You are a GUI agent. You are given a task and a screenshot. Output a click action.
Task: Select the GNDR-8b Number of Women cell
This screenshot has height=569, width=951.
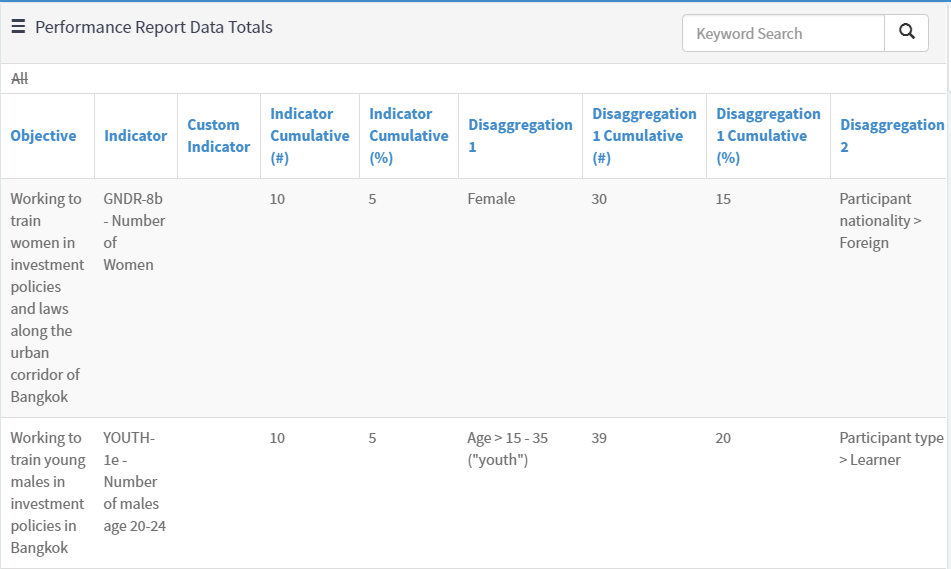coord(134,232)
